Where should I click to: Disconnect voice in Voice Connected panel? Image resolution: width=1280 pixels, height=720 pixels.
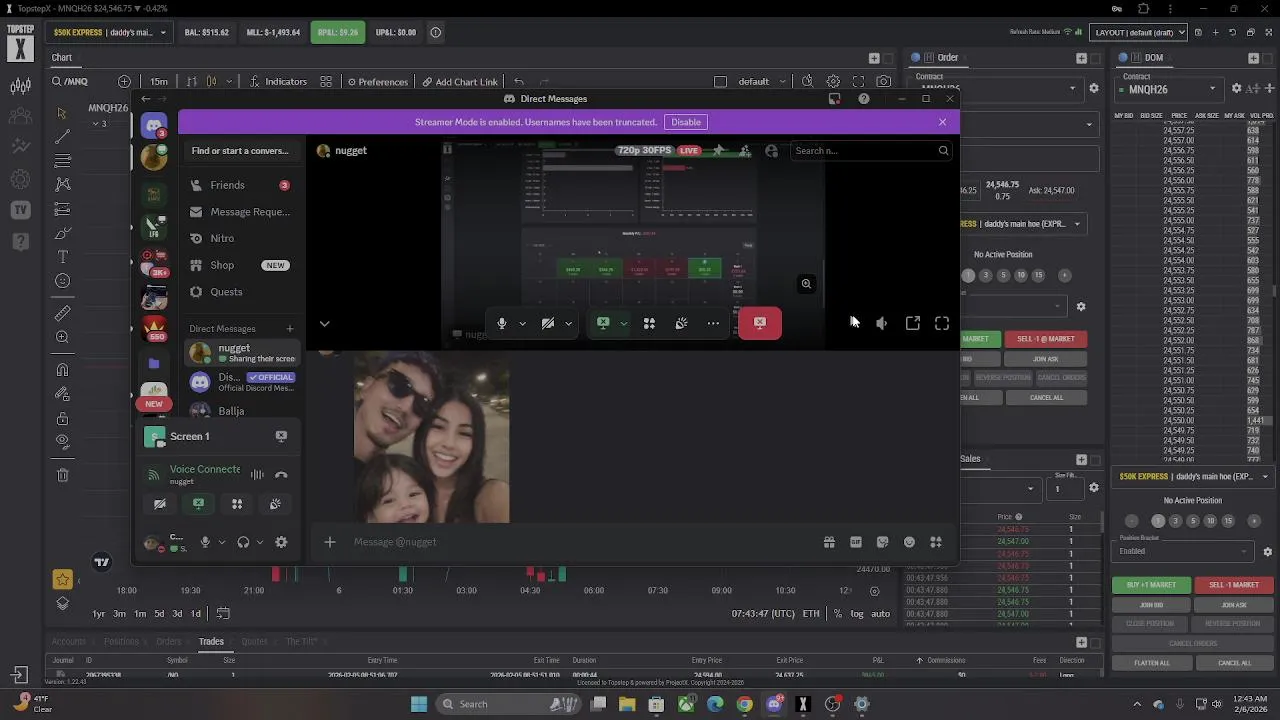click(x=281, y=475)
